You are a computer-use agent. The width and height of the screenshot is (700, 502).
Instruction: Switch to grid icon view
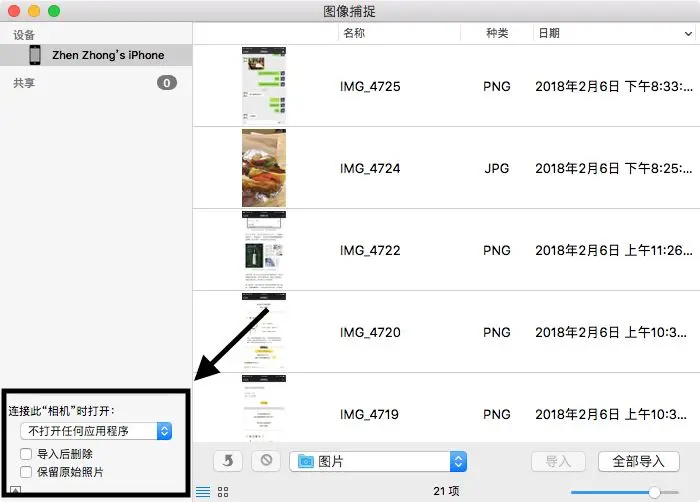tap(223, 492)
